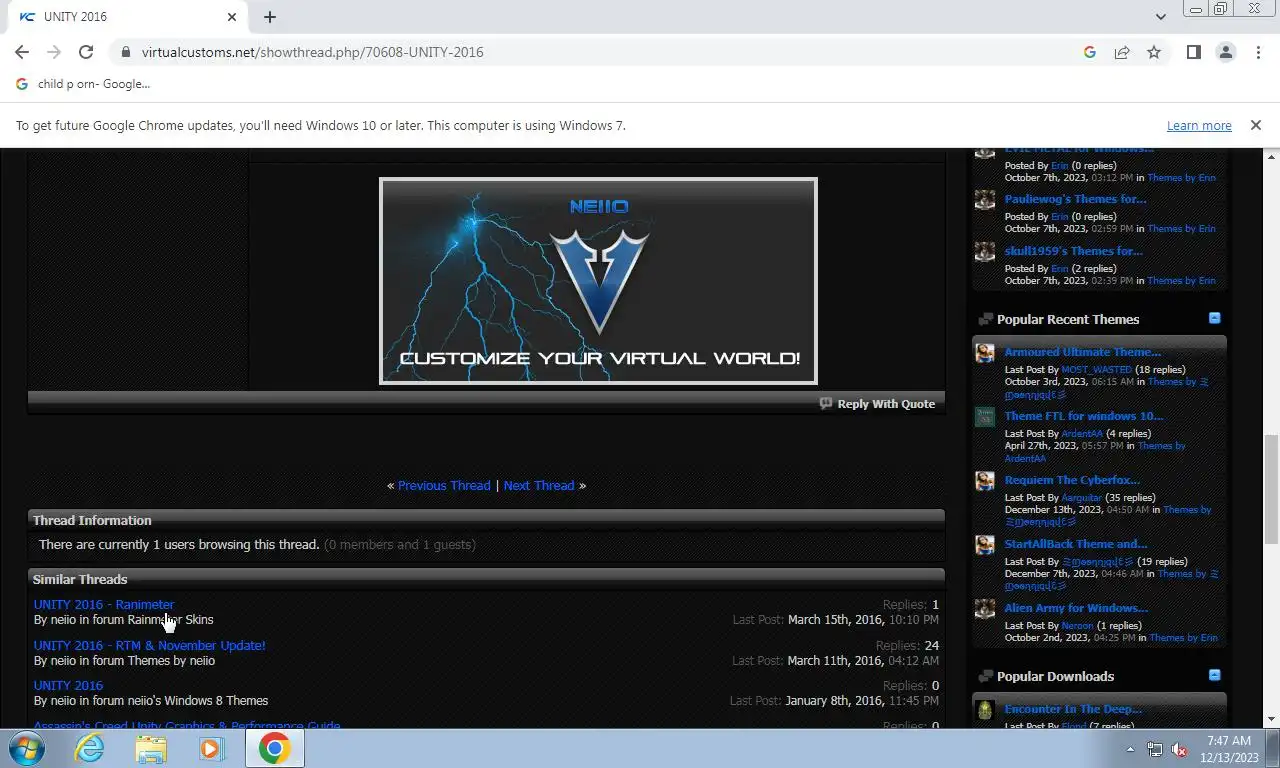Go back to the previous page
The width and height of the screenshot is (1280, 768).
point(22,52)
